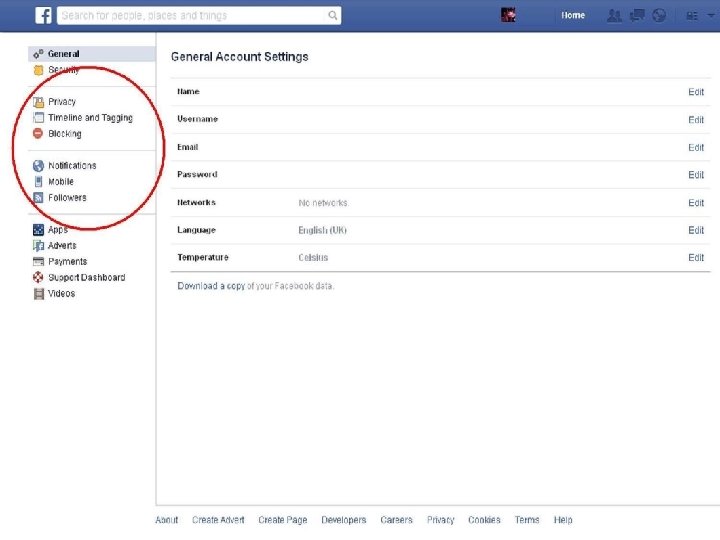720x540 pixels.
Task: Edit the Temperature setting
Action: (696, 258)
